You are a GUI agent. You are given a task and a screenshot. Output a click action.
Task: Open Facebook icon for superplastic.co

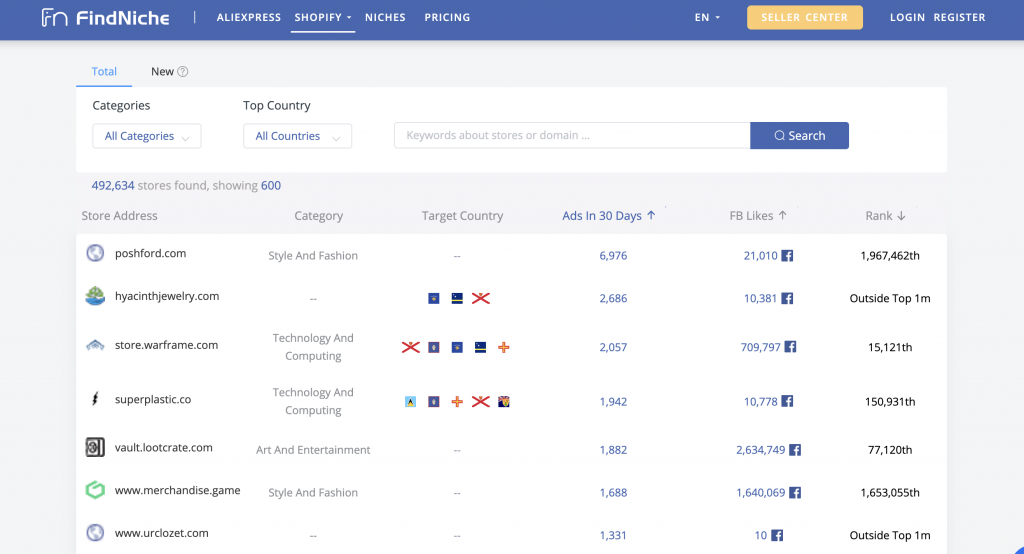[788, 401]
